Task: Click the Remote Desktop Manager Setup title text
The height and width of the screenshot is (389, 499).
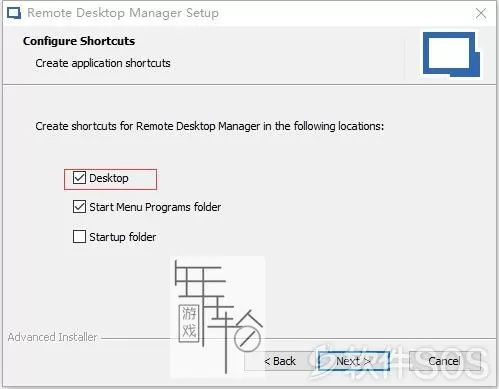Action: coord(123,13)
